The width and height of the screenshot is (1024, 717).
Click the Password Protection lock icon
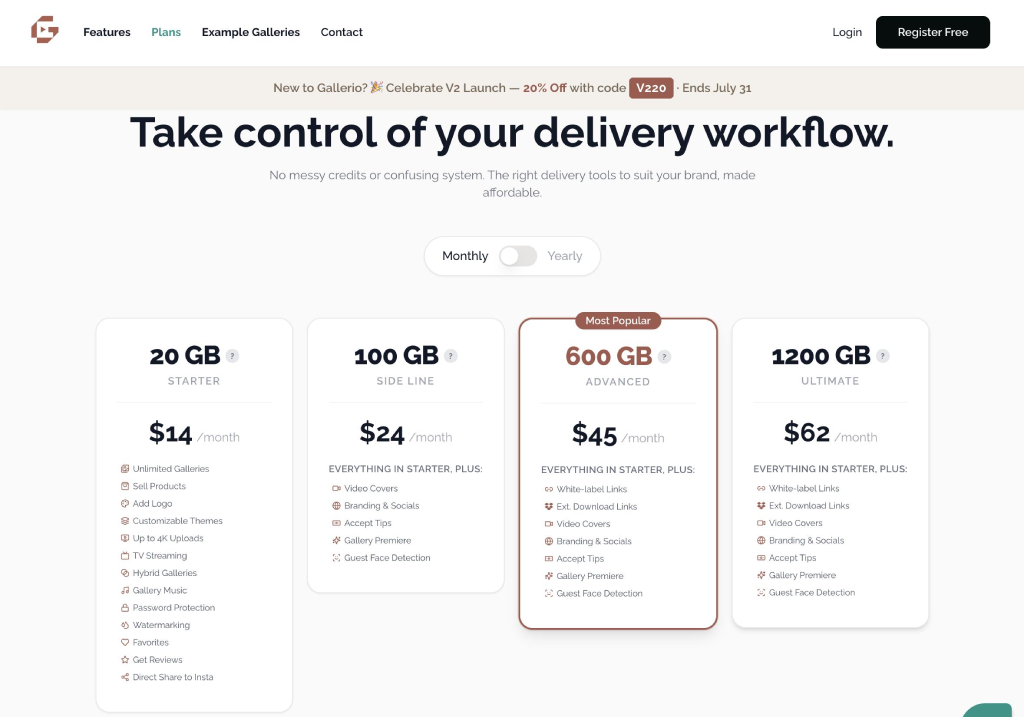click(x=125, y=608)
